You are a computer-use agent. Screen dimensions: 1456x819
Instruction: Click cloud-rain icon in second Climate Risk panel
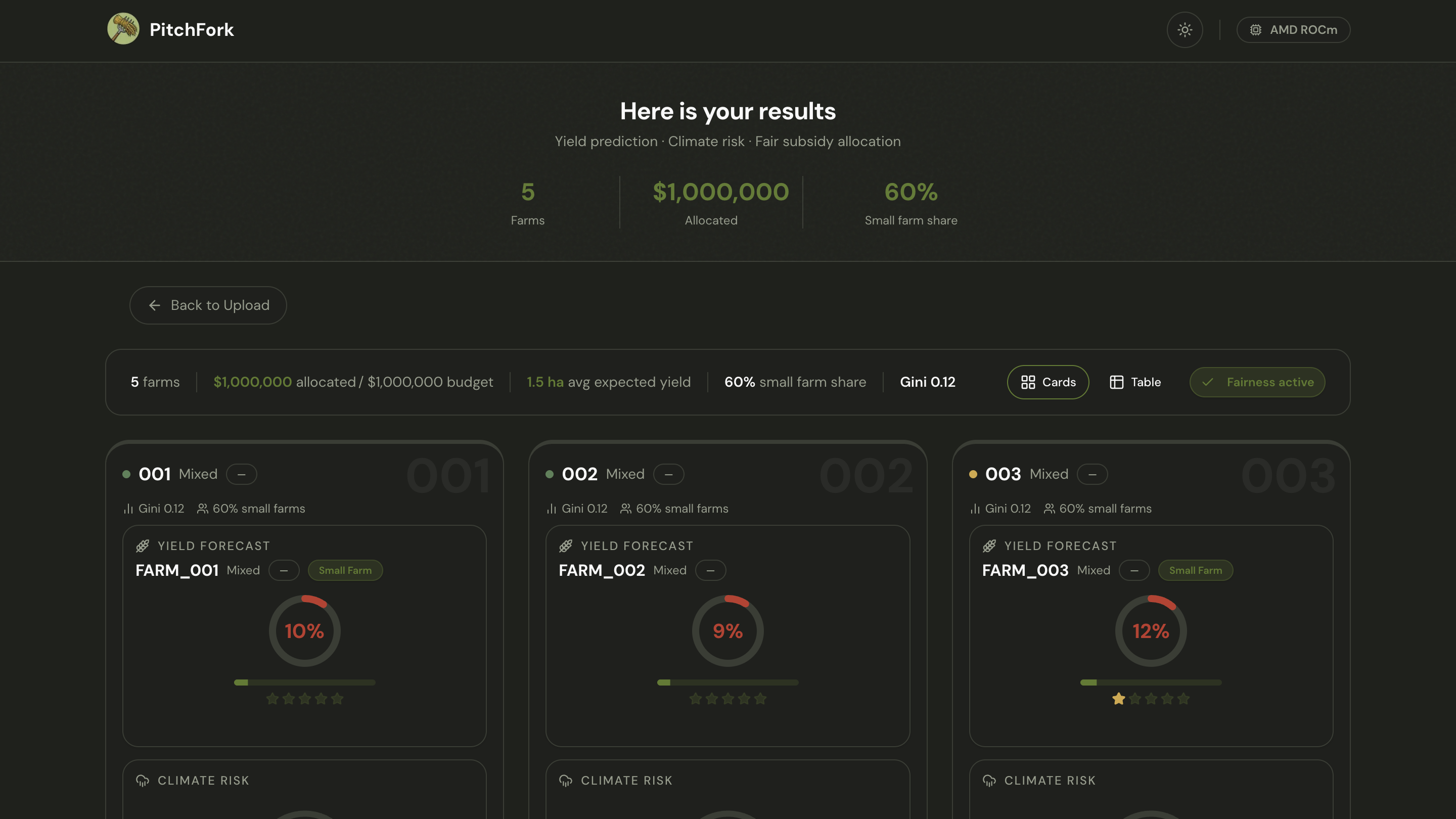[x=565, y=781]
